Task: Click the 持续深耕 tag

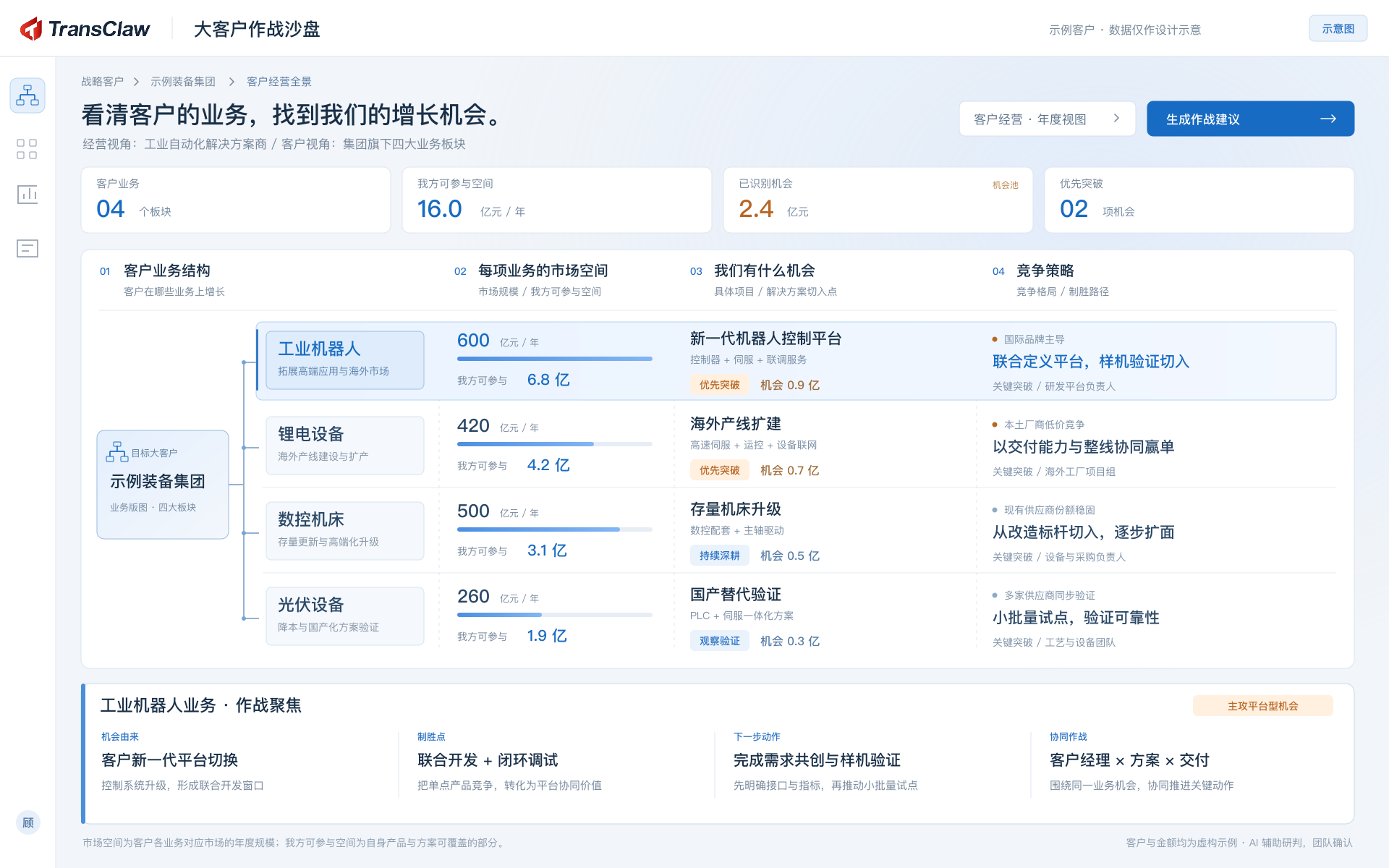Action: (719, 556)
